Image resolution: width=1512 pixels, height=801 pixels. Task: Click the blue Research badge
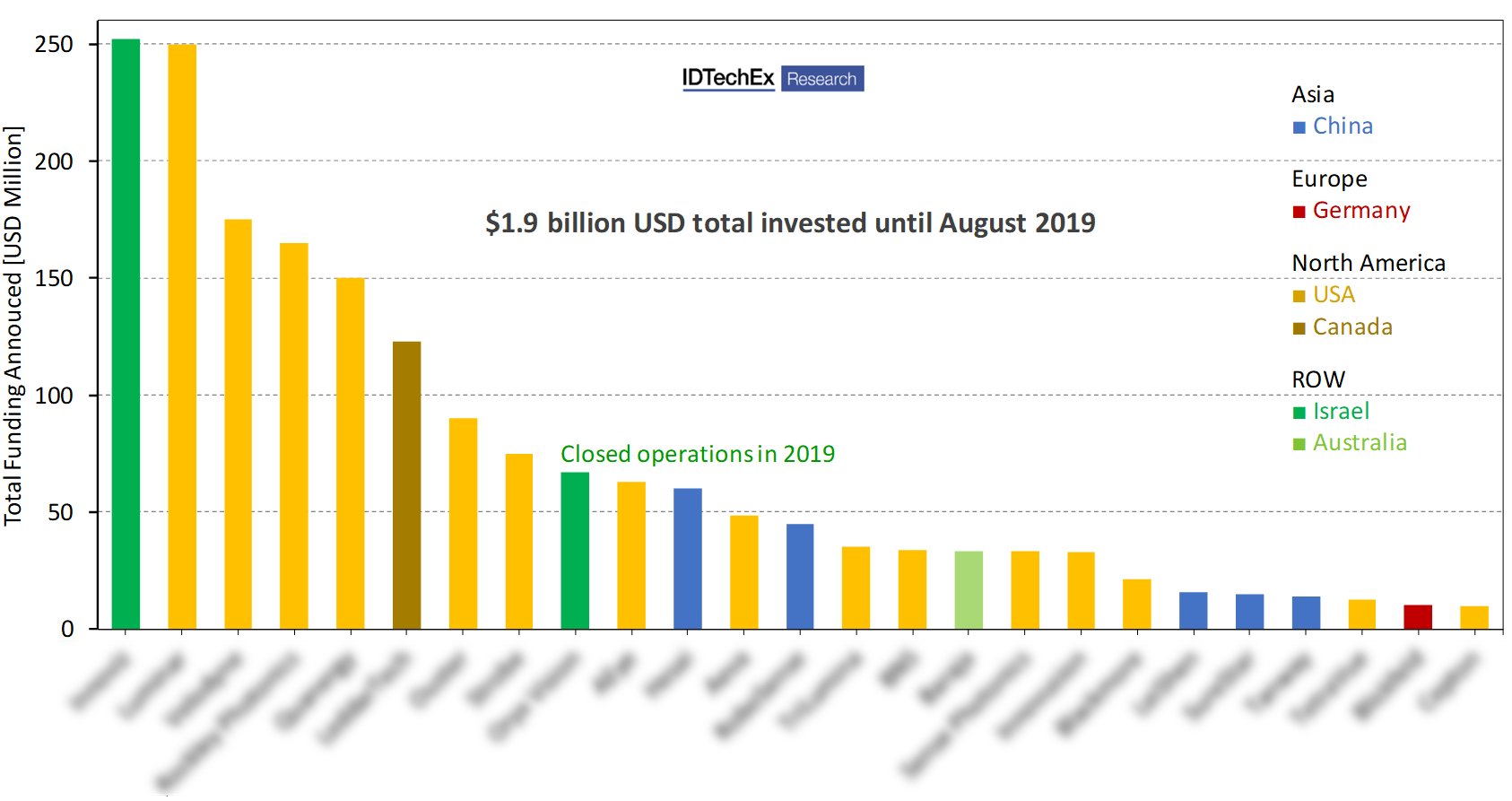821,79
